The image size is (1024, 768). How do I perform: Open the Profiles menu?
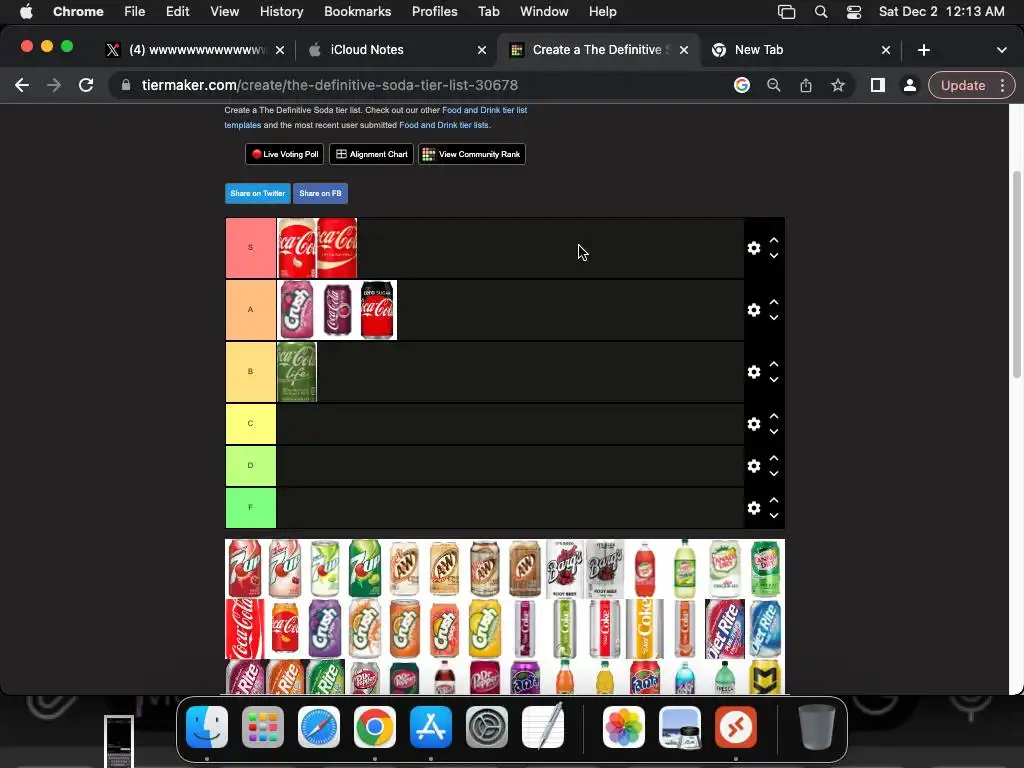(x=434, y=12)
